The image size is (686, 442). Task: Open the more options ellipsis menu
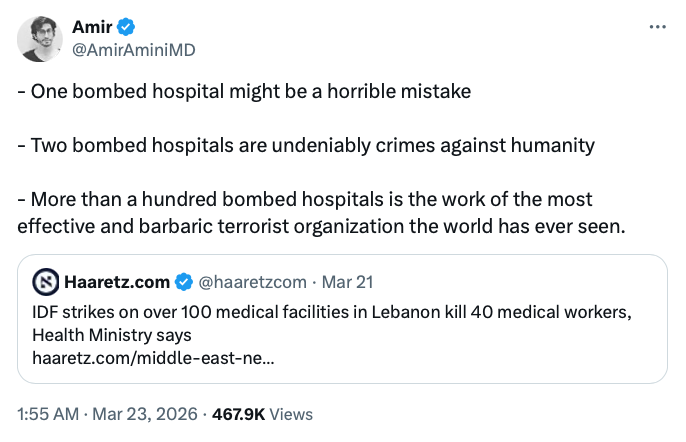[x=657, y=27]
